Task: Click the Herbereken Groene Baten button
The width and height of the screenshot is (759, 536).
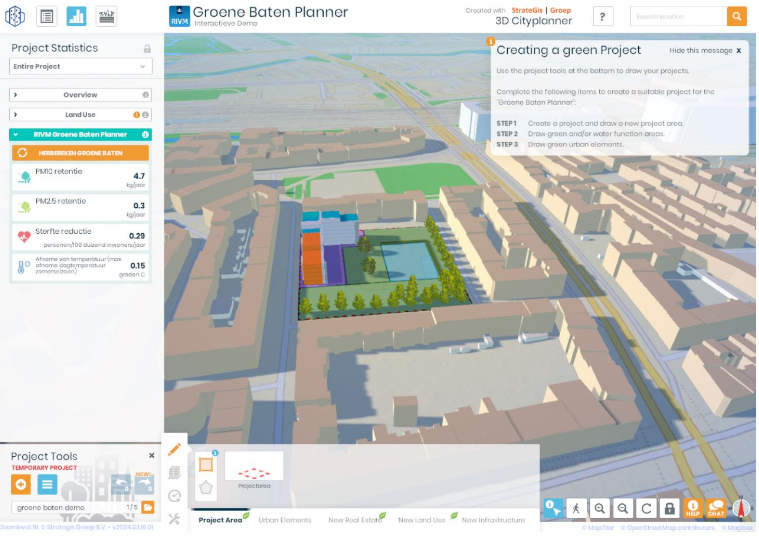Action: (80, 153)
